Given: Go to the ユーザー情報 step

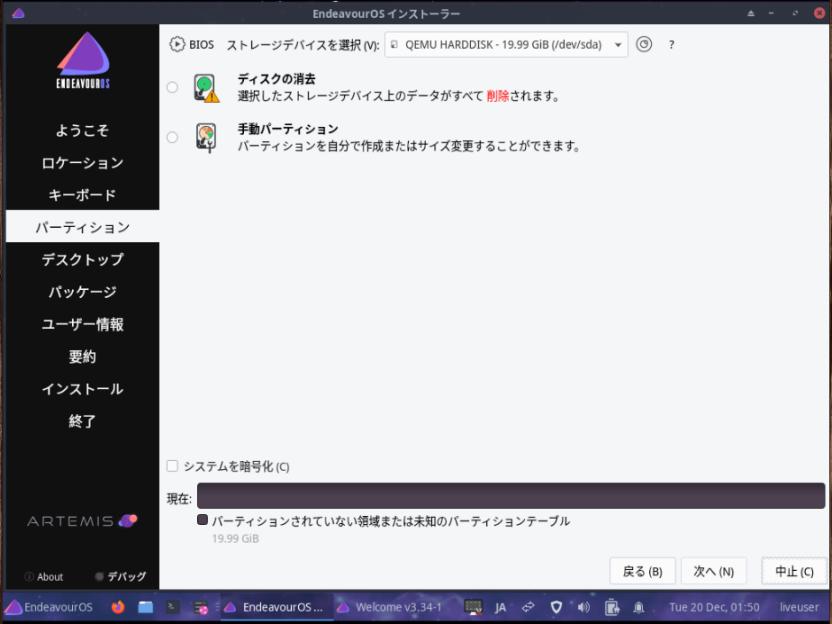Looking at the screenshot, I should pyautogui.click(x=82, y=324).
